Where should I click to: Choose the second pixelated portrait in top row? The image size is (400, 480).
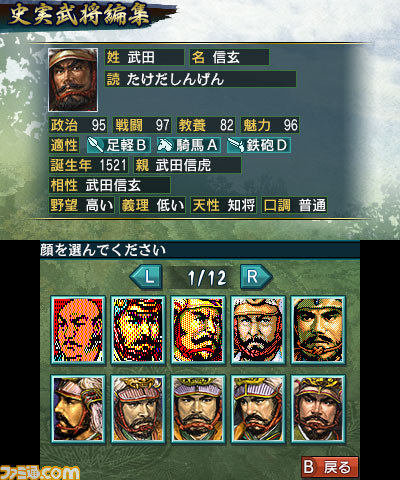point(138,330)
